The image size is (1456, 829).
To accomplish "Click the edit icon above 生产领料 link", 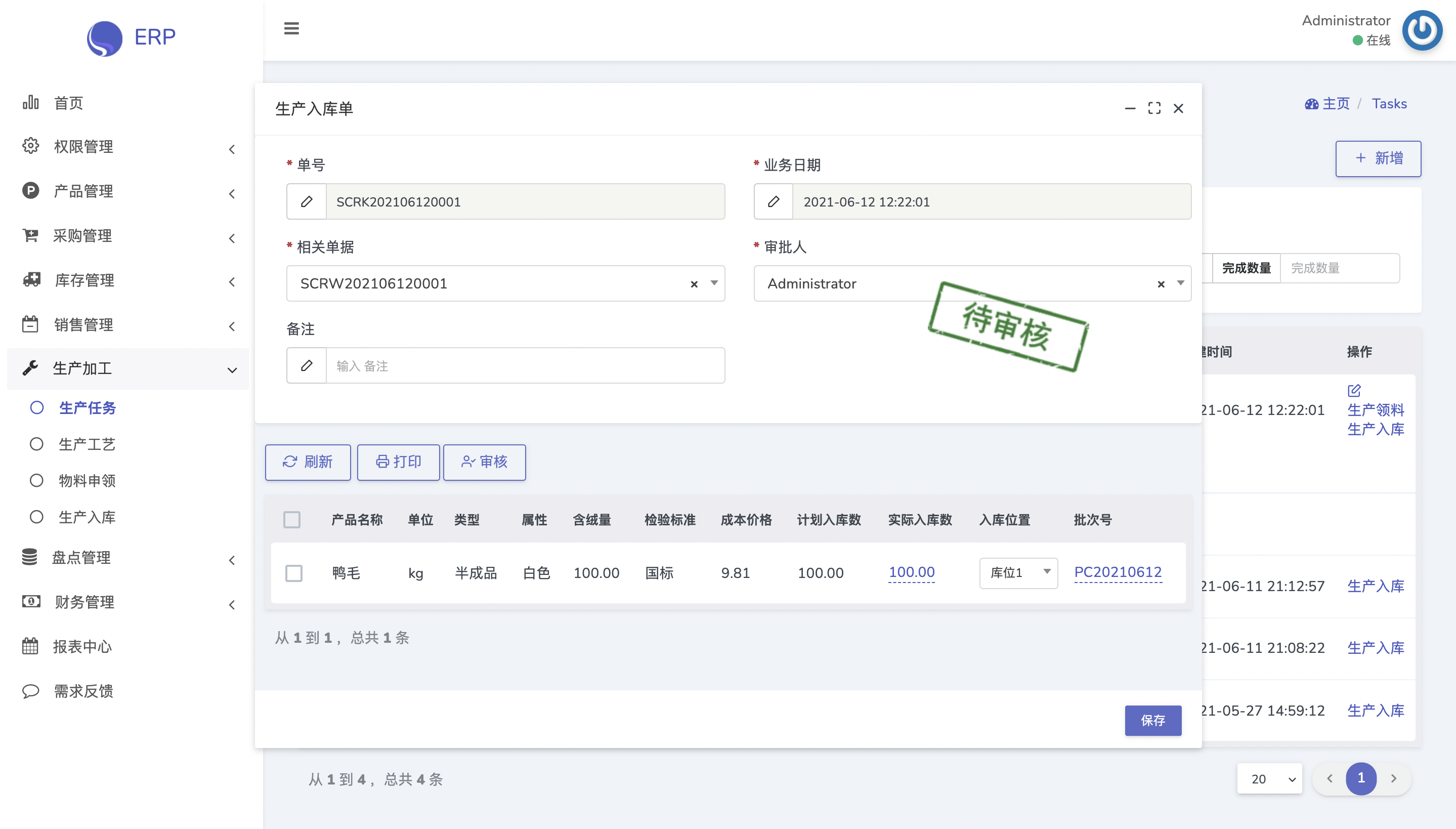I will (1354, 391).
